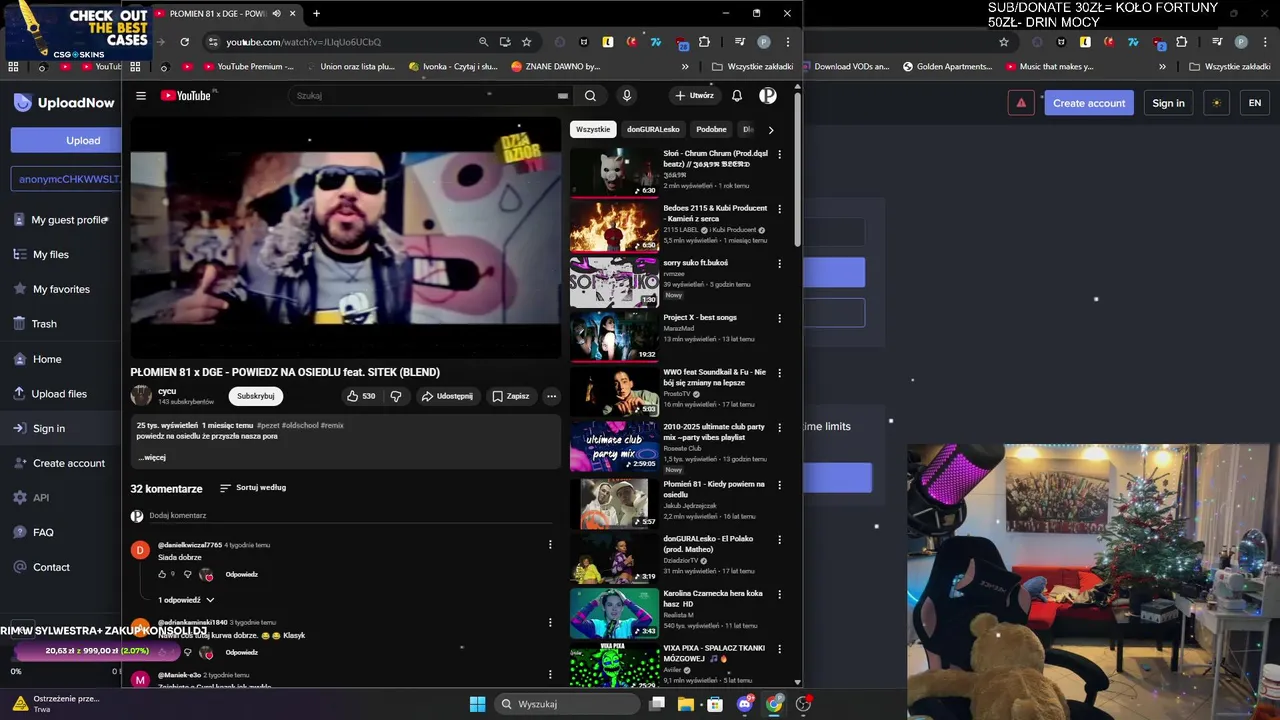The height and width of the screenshot is (720, 1280).
Task: Like the comment "Siada dobrze"
Action: tap(162, 574)
